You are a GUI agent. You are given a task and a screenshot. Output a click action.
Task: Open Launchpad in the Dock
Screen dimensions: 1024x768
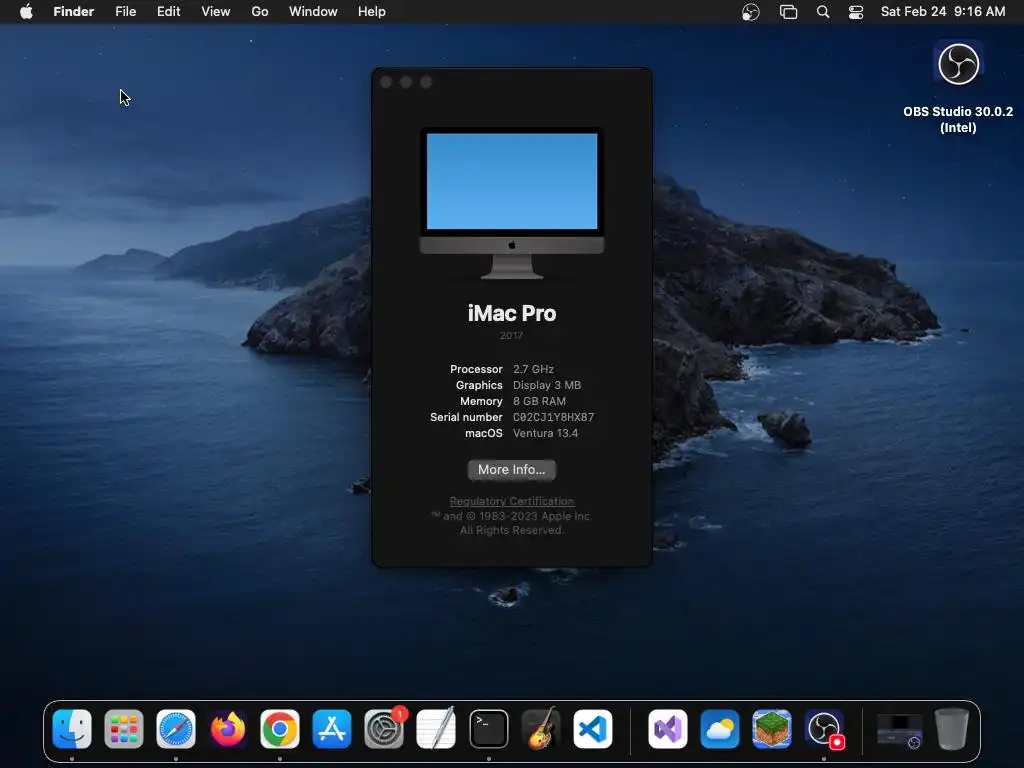coord(123,729)
